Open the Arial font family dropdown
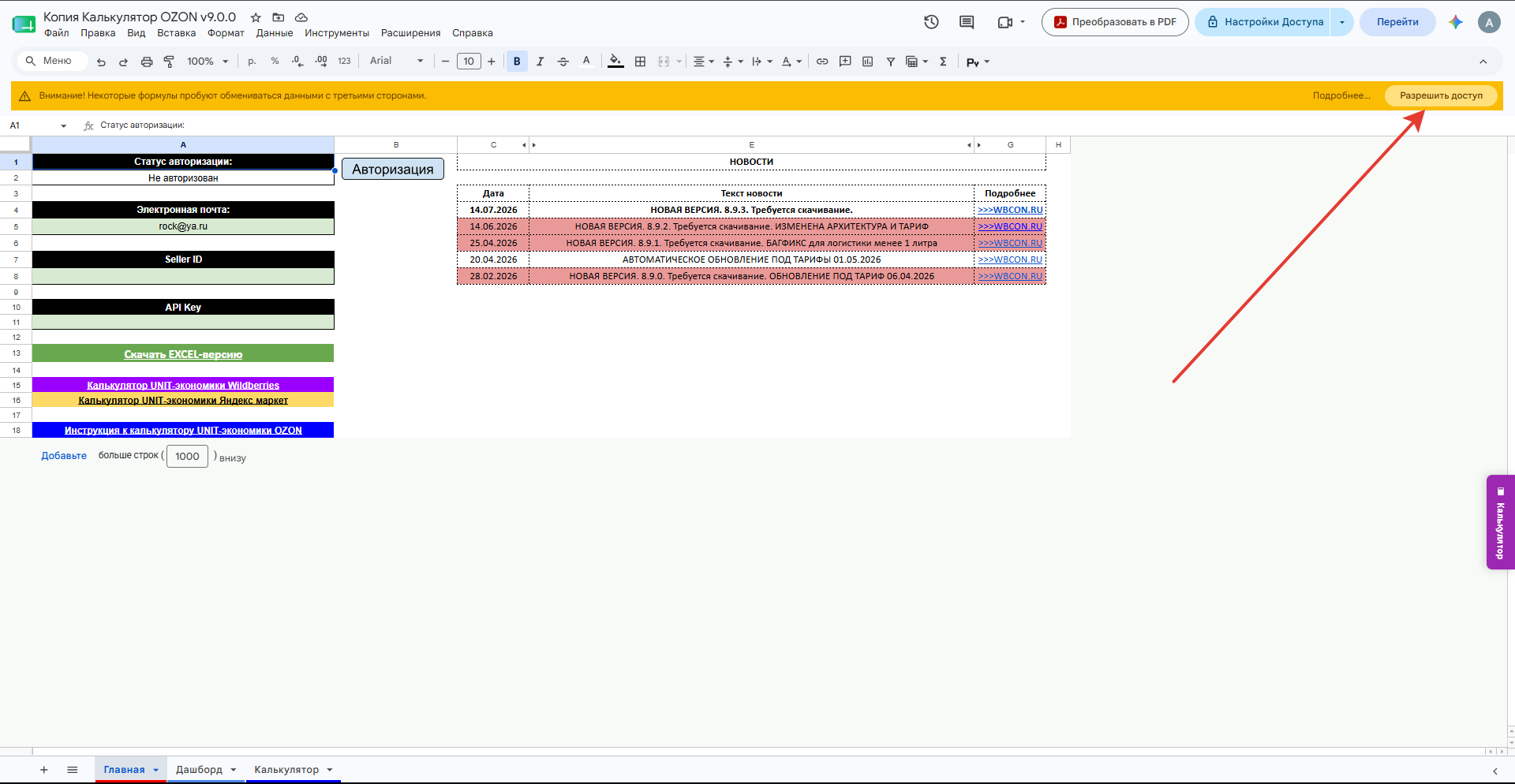This screenshot has height=784, width=1515. [x=397, y=61]
